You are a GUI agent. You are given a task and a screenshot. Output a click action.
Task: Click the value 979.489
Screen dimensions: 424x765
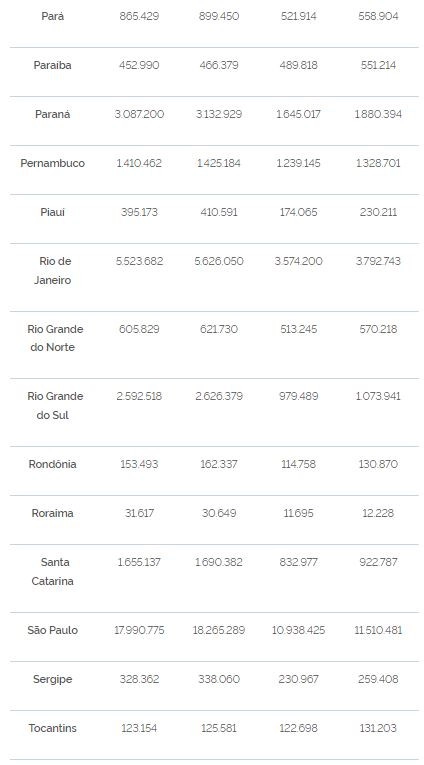[299, 396]
